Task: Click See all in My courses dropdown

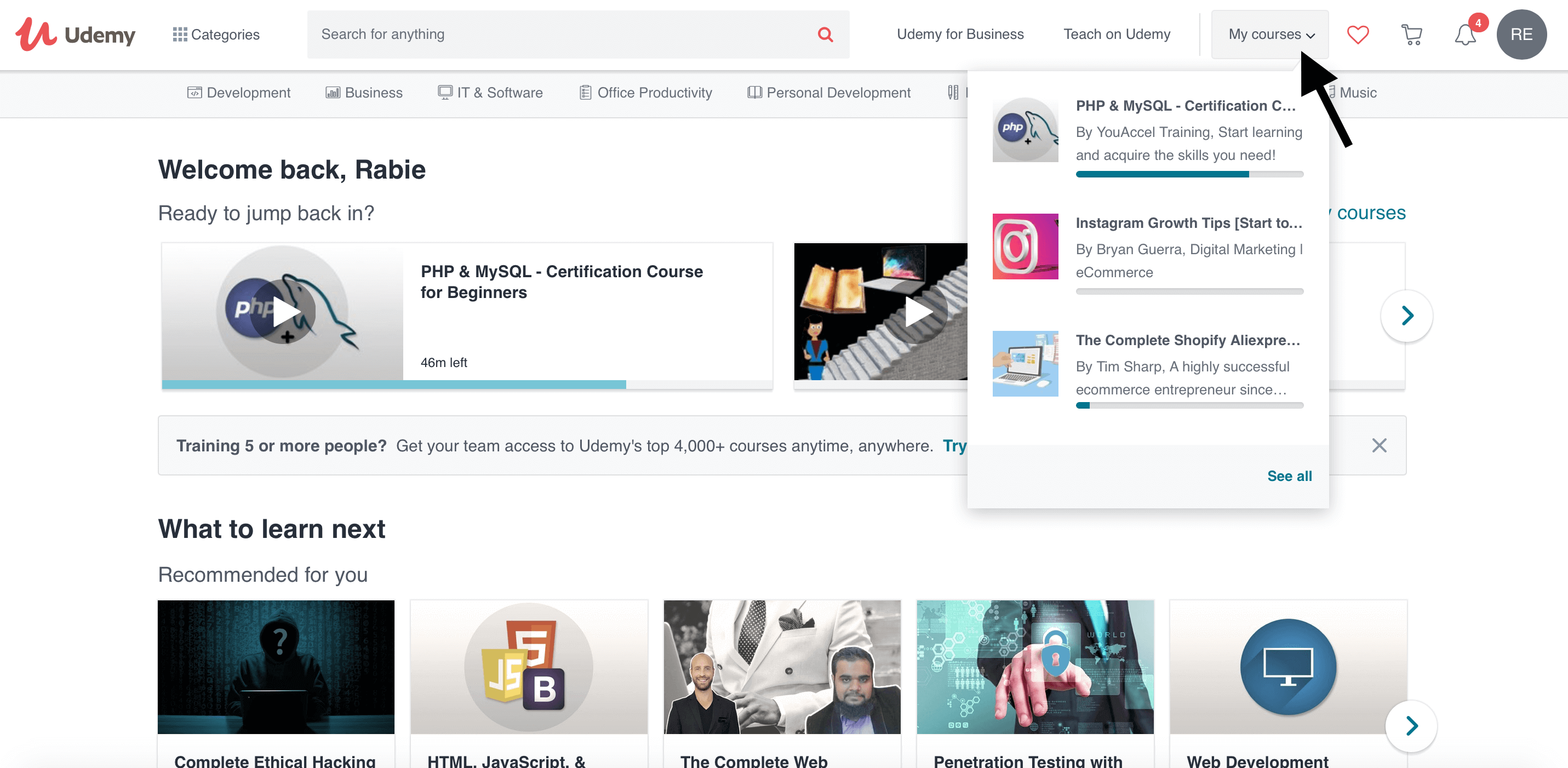Action: pyautogui.click(x=1289, y=476)
